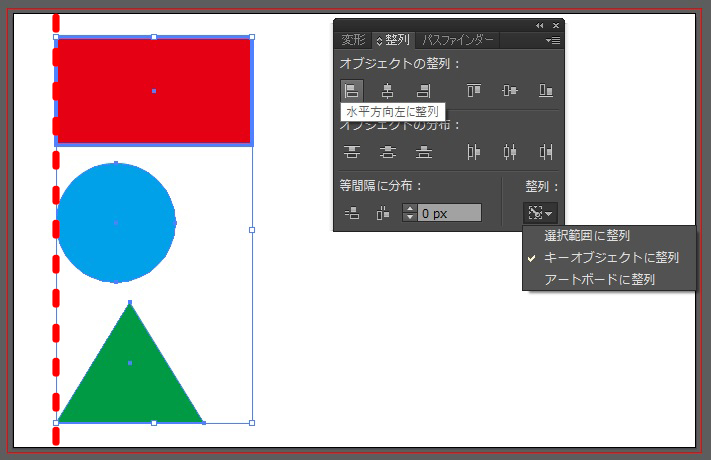Open the align panel options menu
The image size is (711, 460).
click(553, 41)
